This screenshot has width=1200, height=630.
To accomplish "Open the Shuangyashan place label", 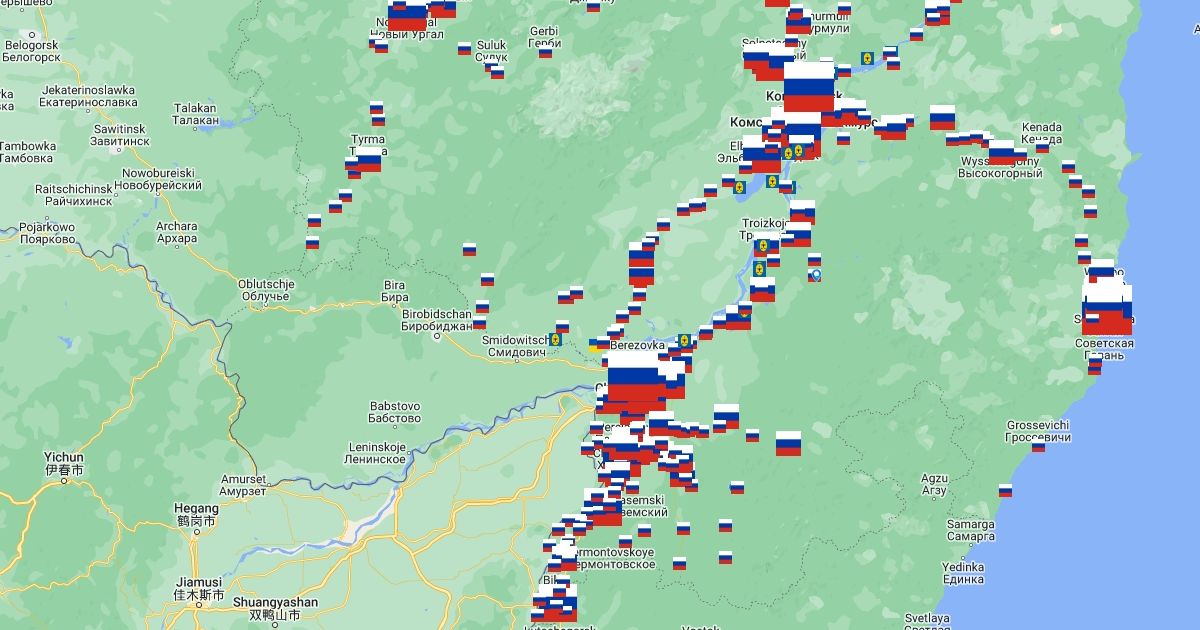I will click(x=275, y=608).
